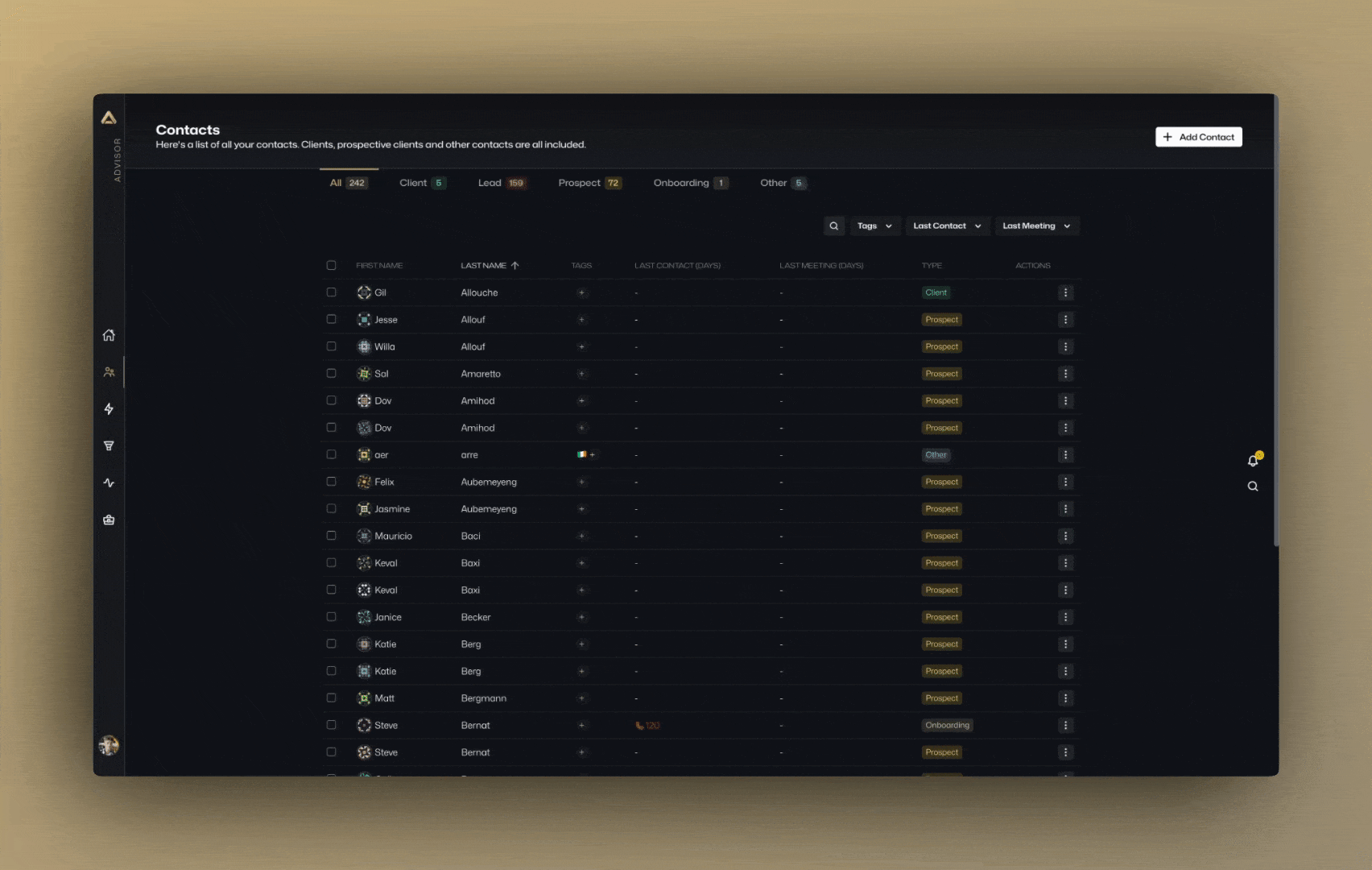Open actions menu for Matt Bergmann
The image size is (1372, 870).
pyautogui.click(x=1065, y=698)
